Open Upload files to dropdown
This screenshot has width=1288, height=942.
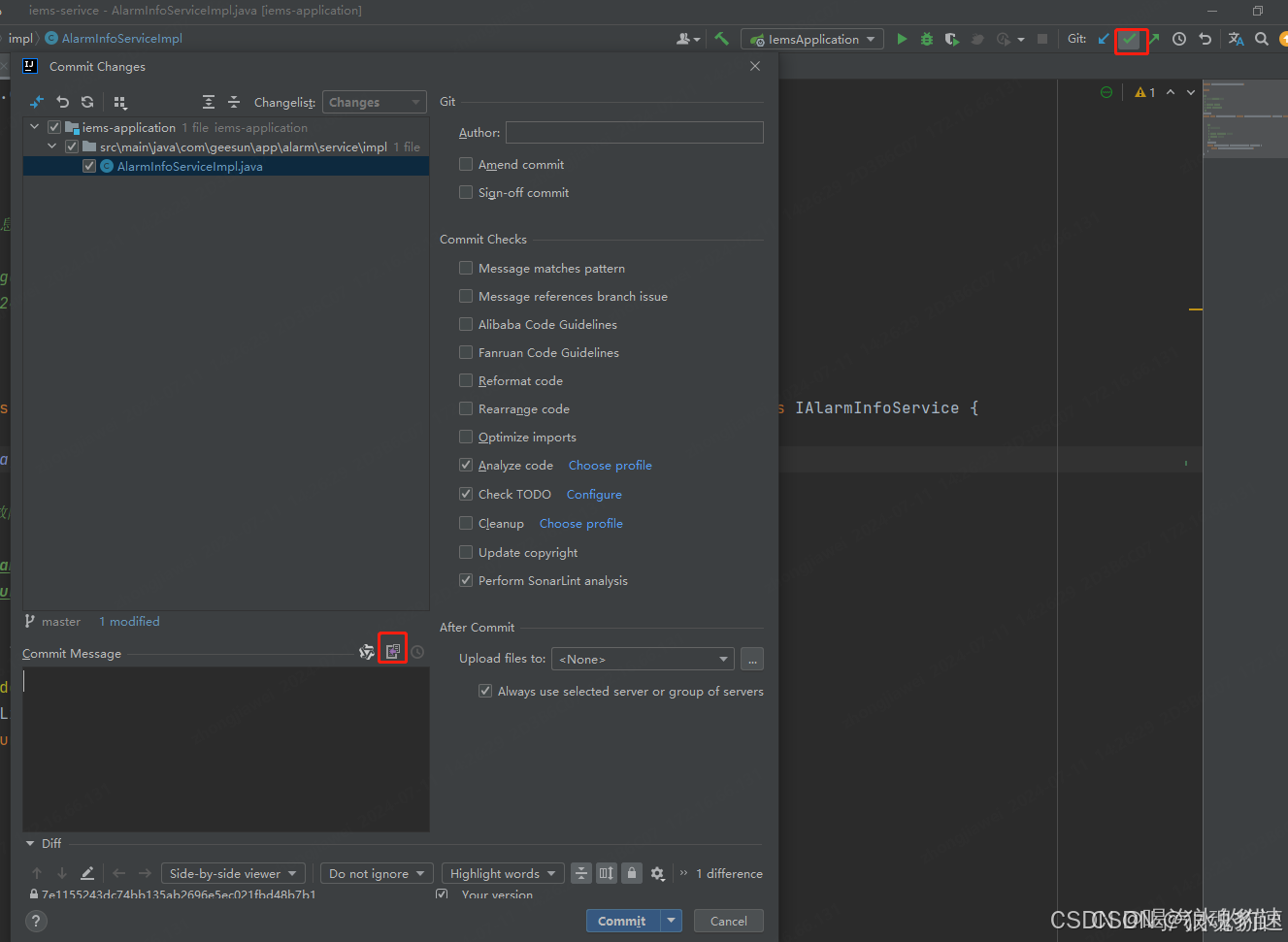[643, 659]
